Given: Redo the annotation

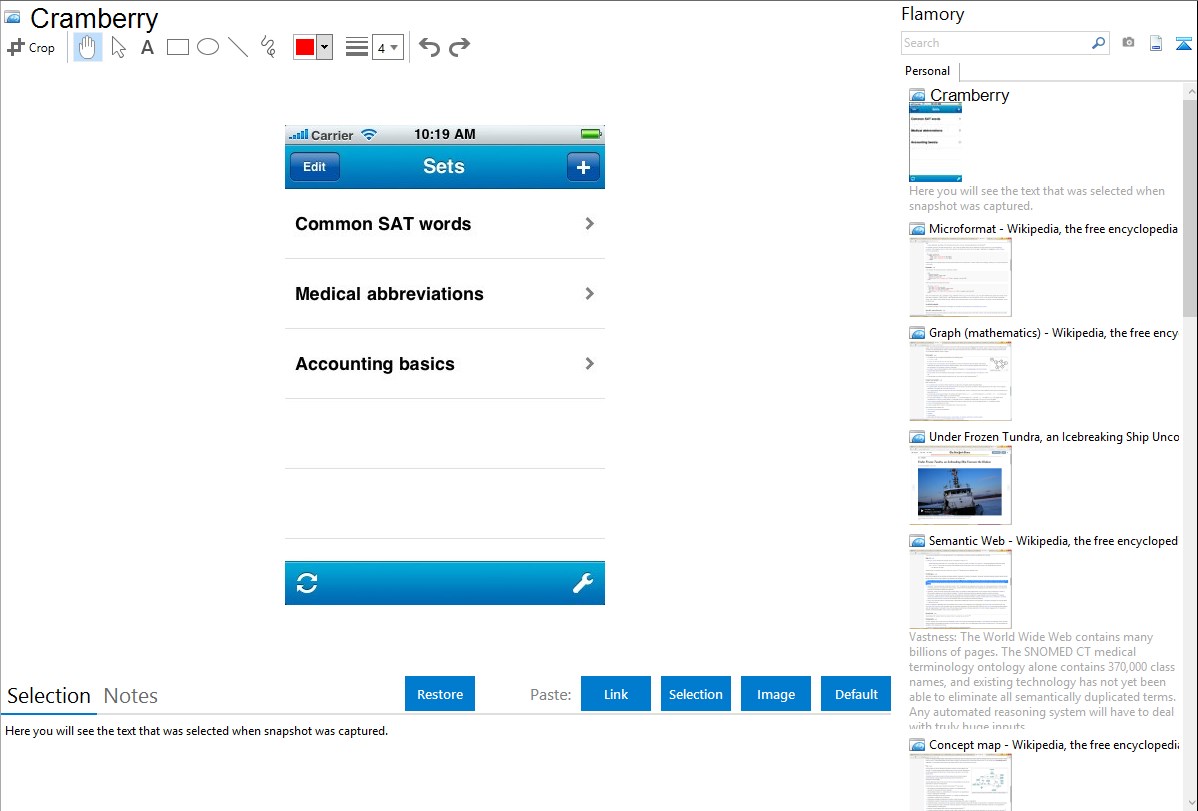Looking at the screenshot, I should point(459,47).
